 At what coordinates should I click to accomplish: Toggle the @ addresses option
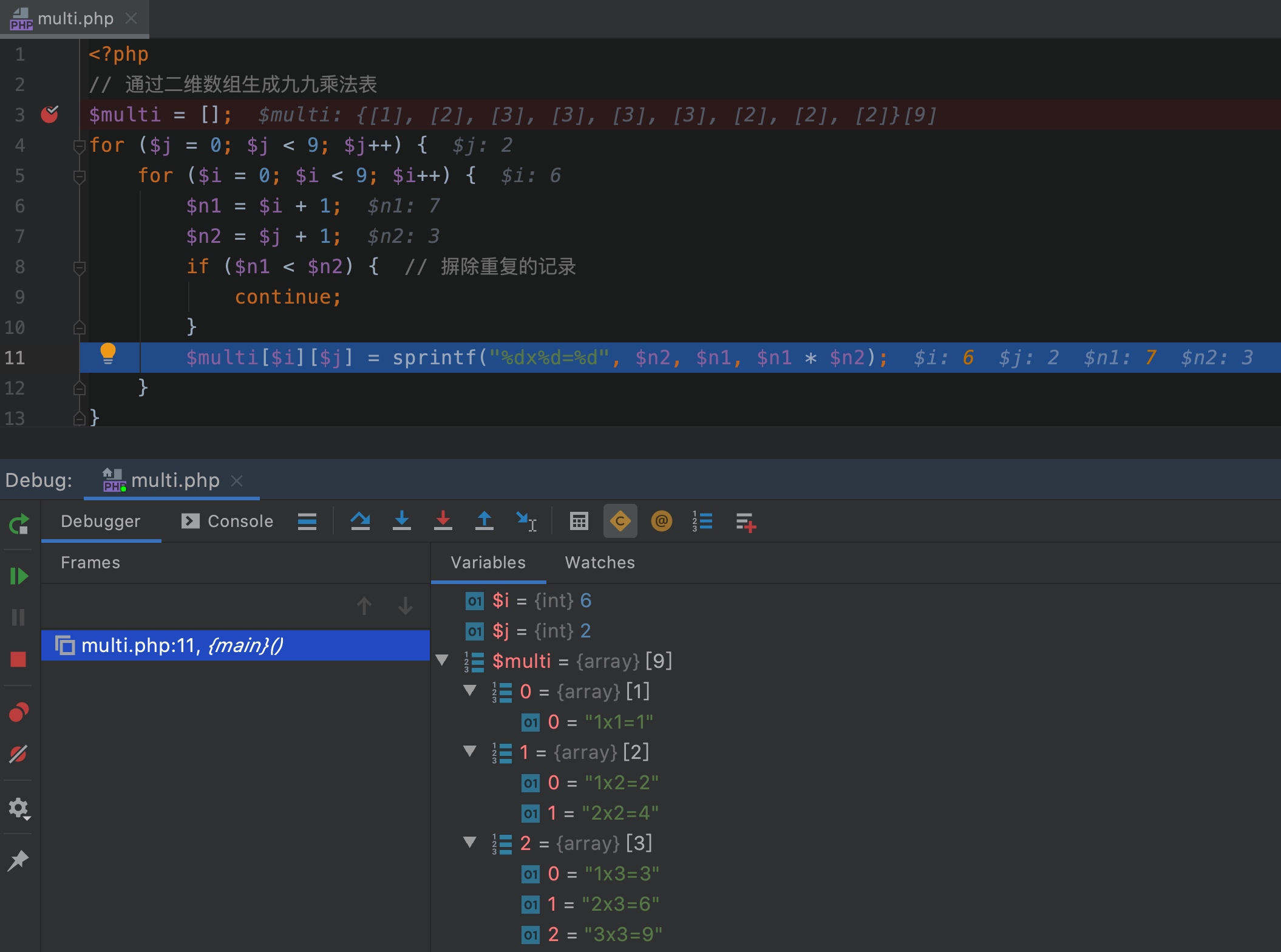pyautogui.click(x=662, y=522)
